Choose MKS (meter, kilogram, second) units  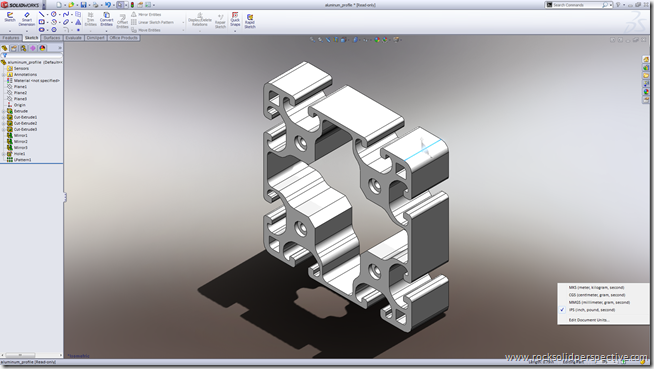tap(596, 288)
